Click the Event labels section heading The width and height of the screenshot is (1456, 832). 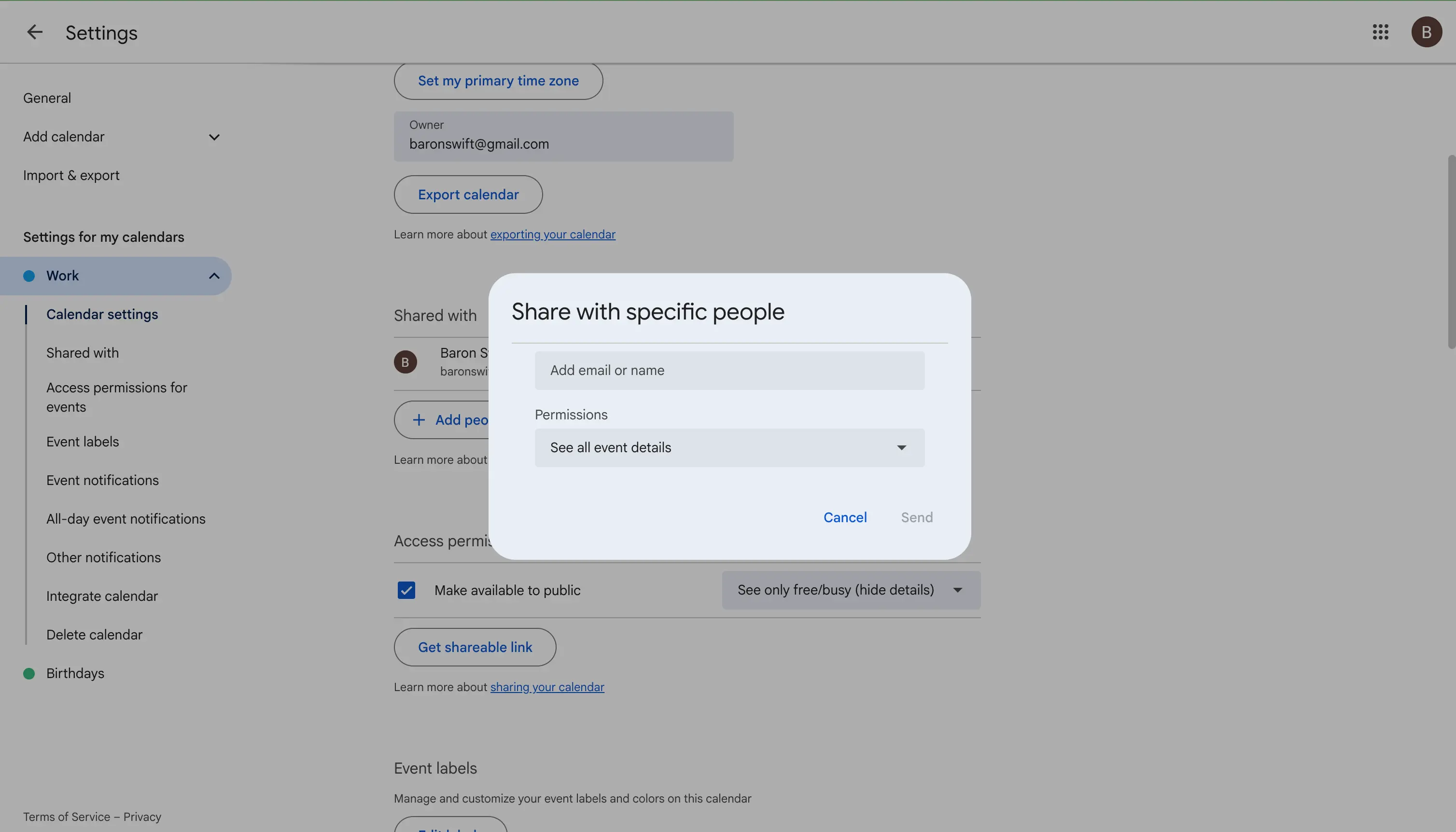pyautogui.click(x=435, y=769)
